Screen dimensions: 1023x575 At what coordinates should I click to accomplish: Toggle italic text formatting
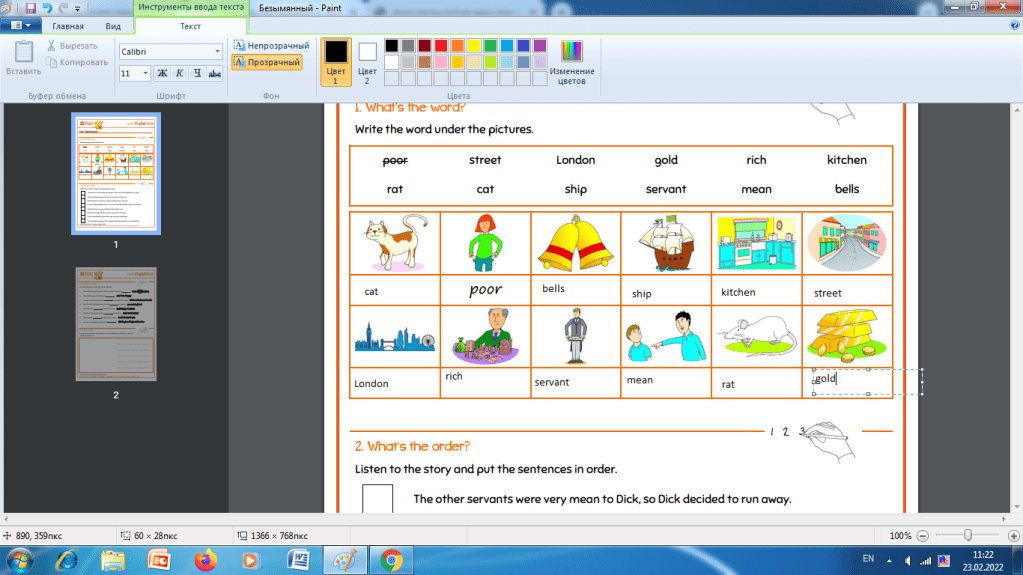179,73
